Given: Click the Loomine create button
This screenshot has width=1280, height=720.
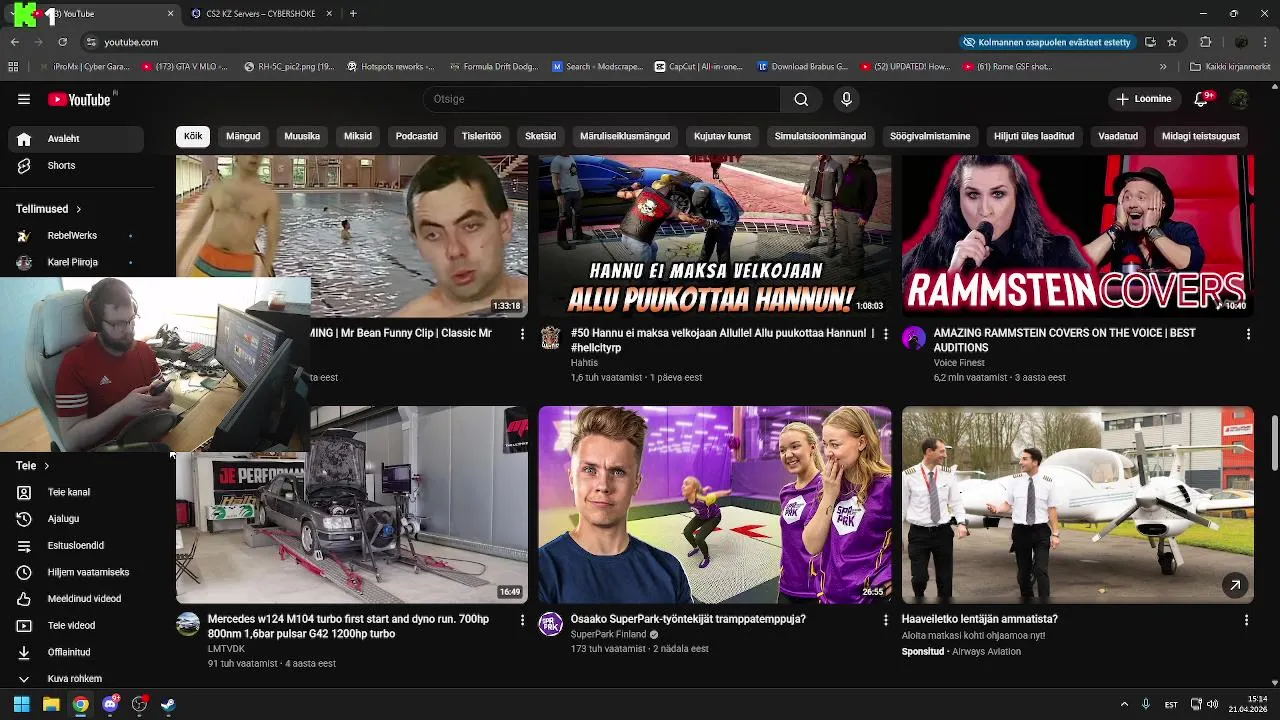Looking at the screenshot, I should (x=1144, y=99).
